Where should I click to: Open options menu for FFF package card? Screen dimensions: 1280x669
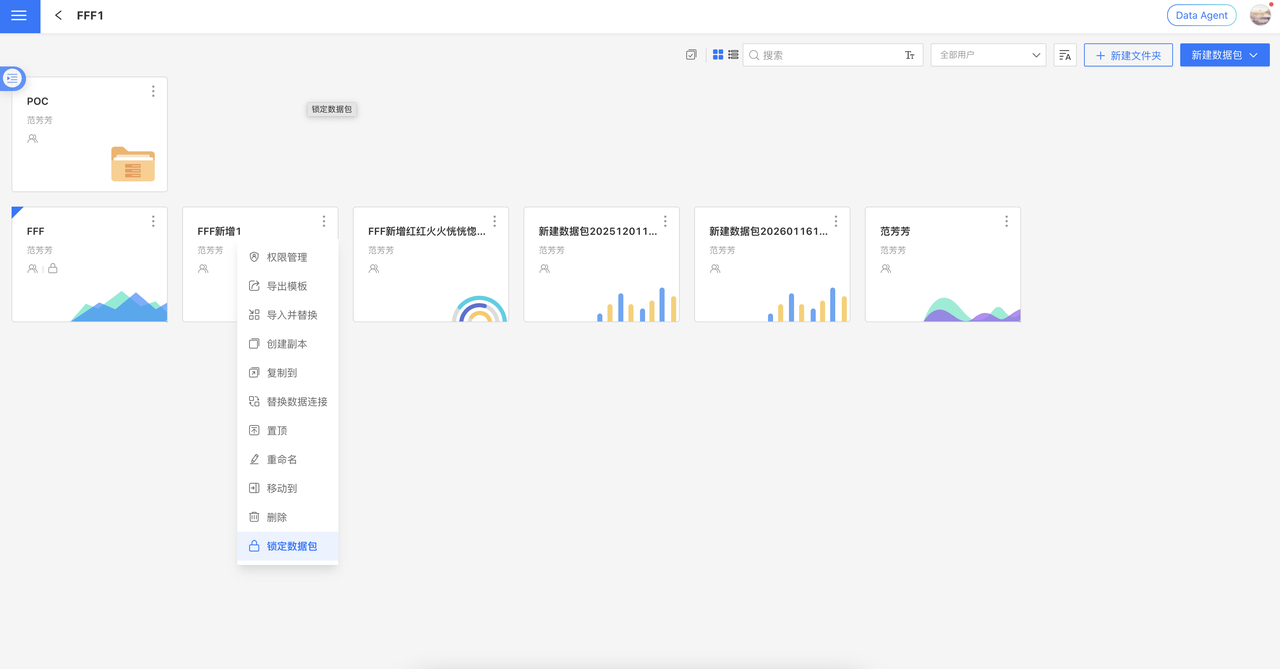coord(153,221)
